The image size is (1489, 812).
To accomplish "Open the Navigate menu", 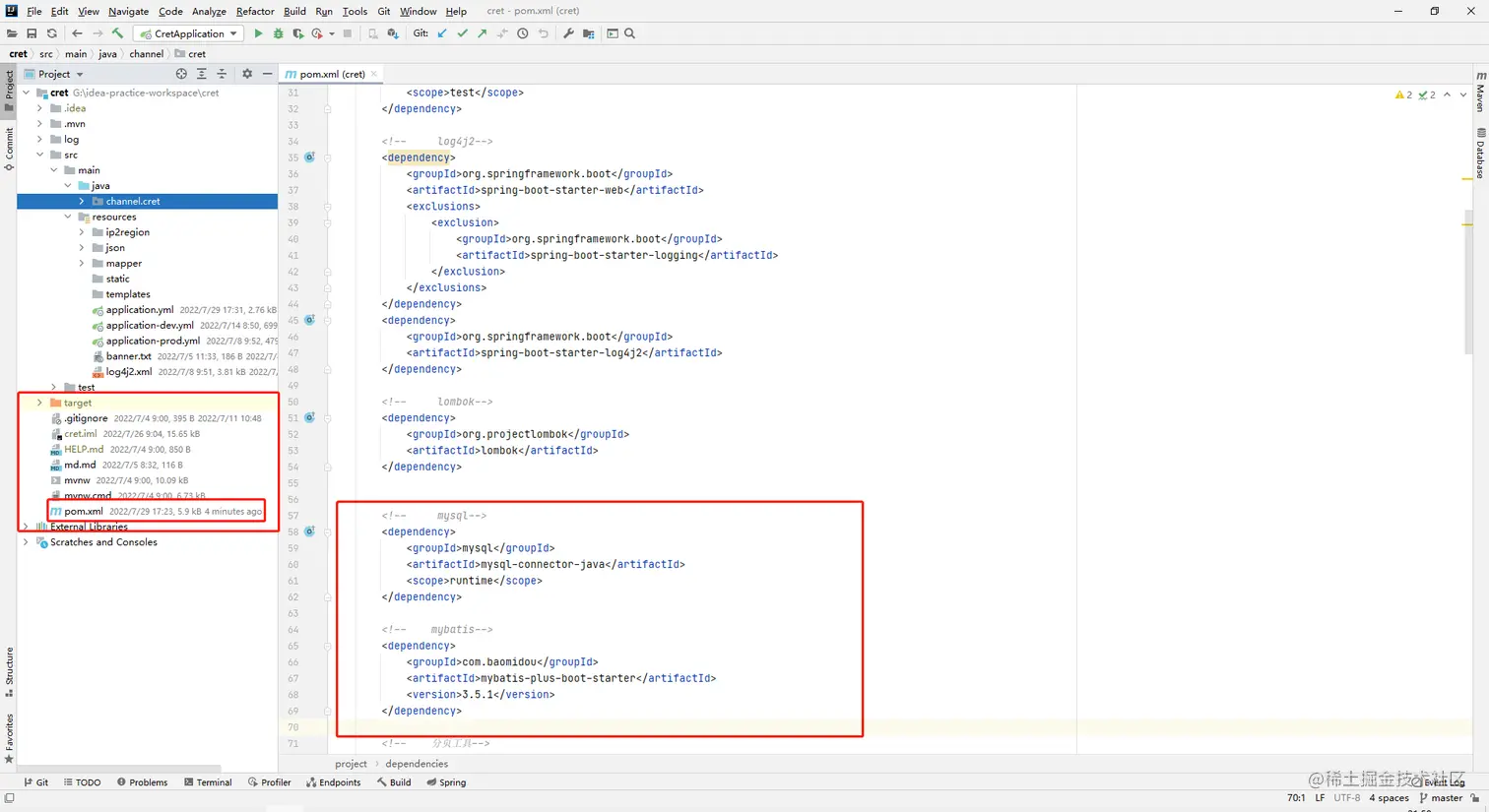I will point(128,11).
